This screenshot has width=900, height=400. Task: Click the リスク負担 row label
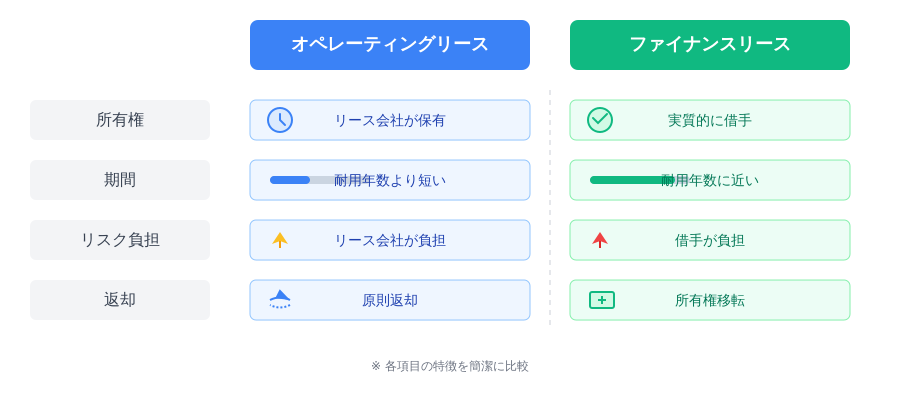point(120,240)
